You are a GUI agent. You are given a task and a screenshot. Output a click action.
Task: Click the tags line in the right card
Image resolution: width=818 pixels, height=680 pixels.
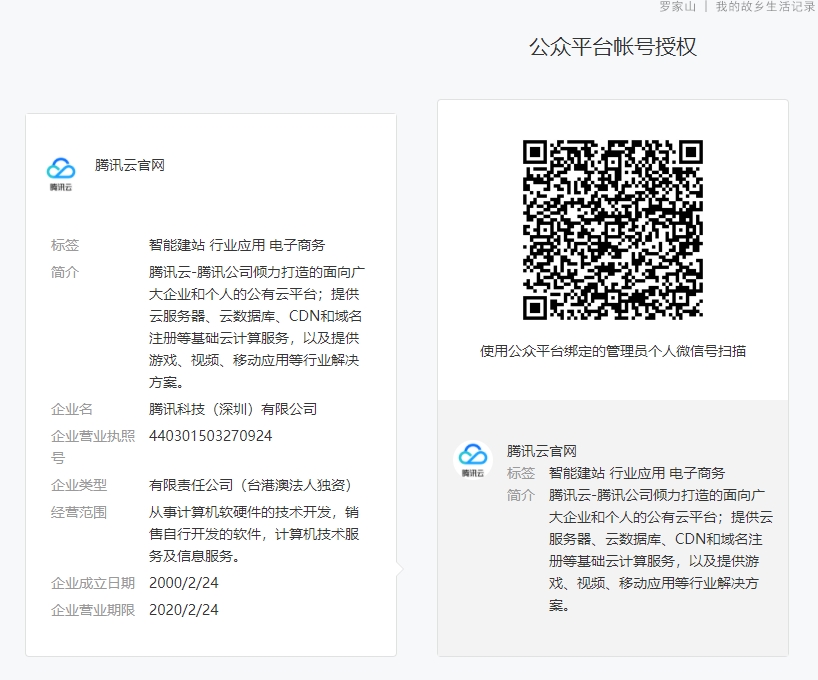637,473
